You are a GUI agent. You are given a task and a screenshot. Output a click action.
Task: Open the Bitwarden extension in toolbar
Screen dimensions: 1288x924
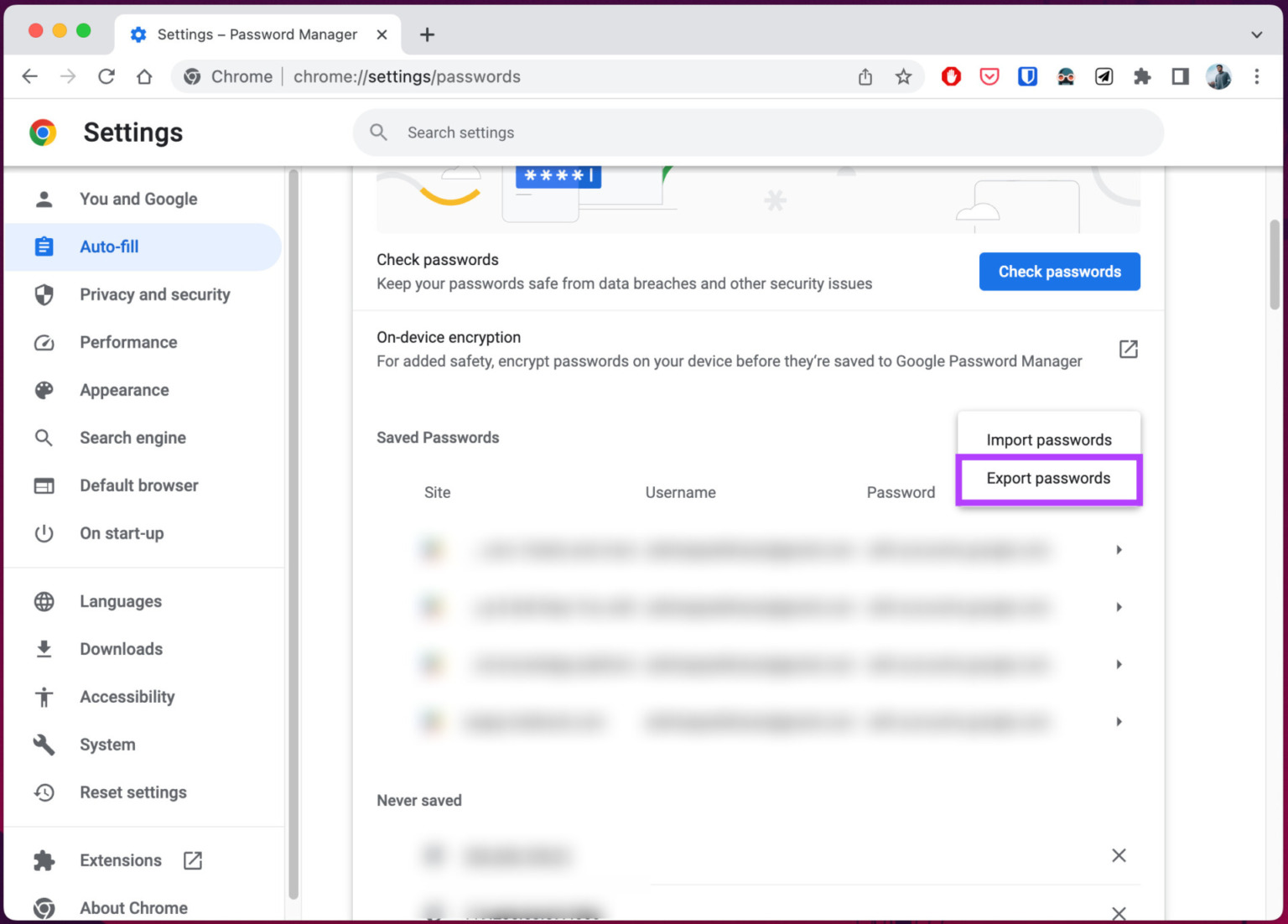[x=1027, y=76]
